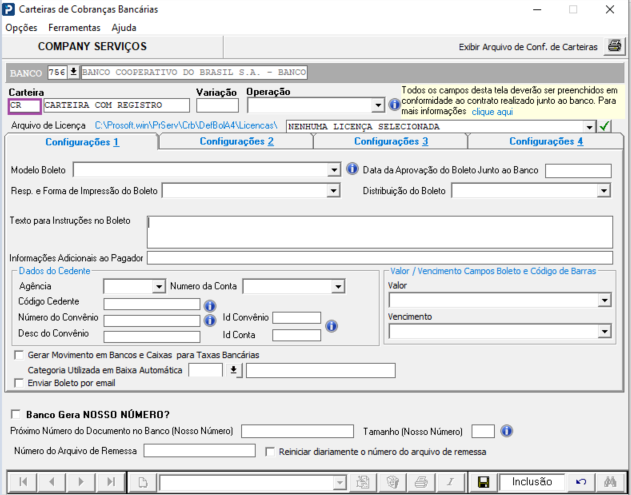Click the delete trash icon in bottom toolbar
This screenshot has height=495, width=631.
392,482
